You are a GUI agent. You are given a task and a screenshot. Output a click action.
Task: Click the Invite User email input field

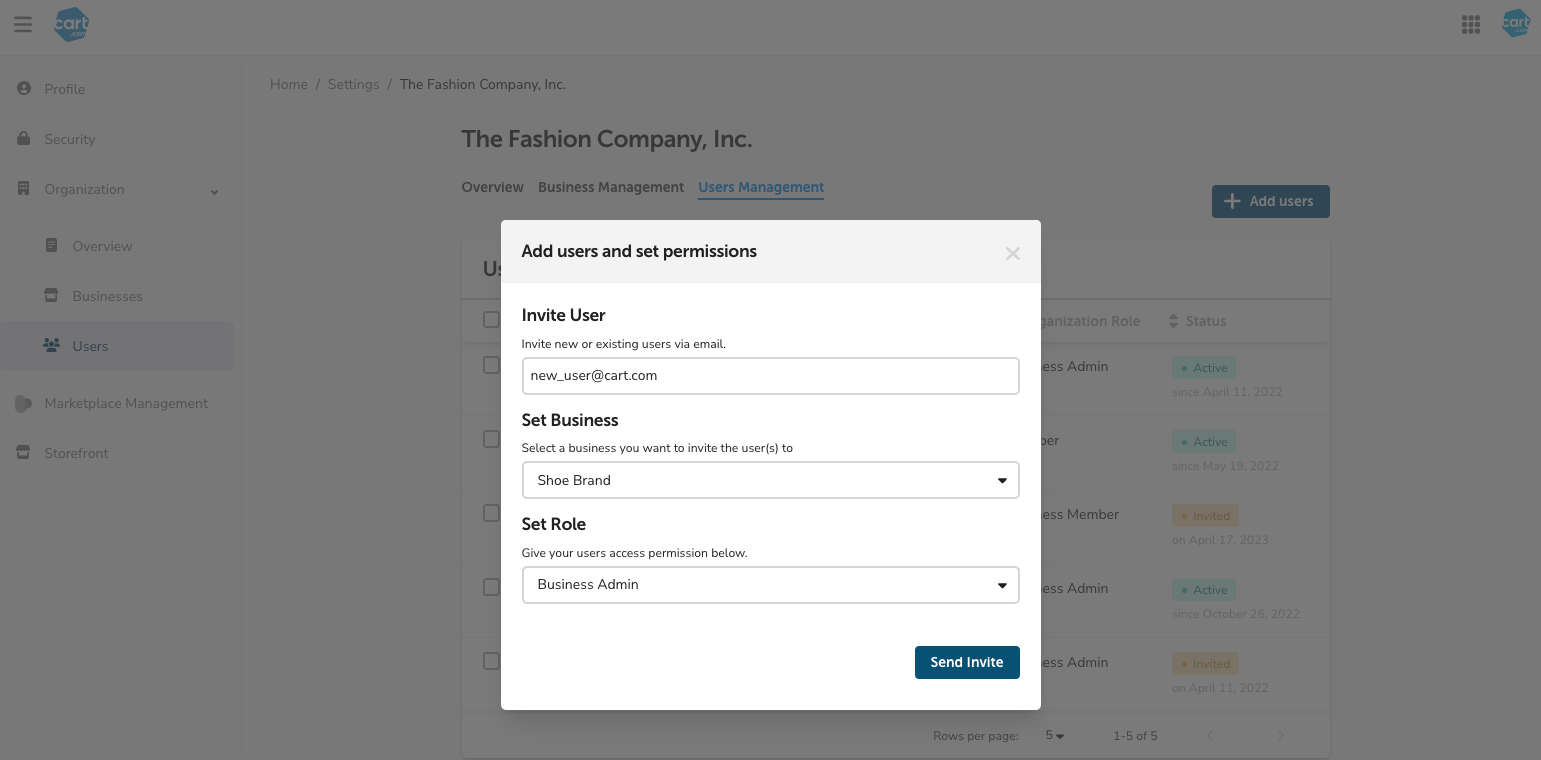coord(770,376)
